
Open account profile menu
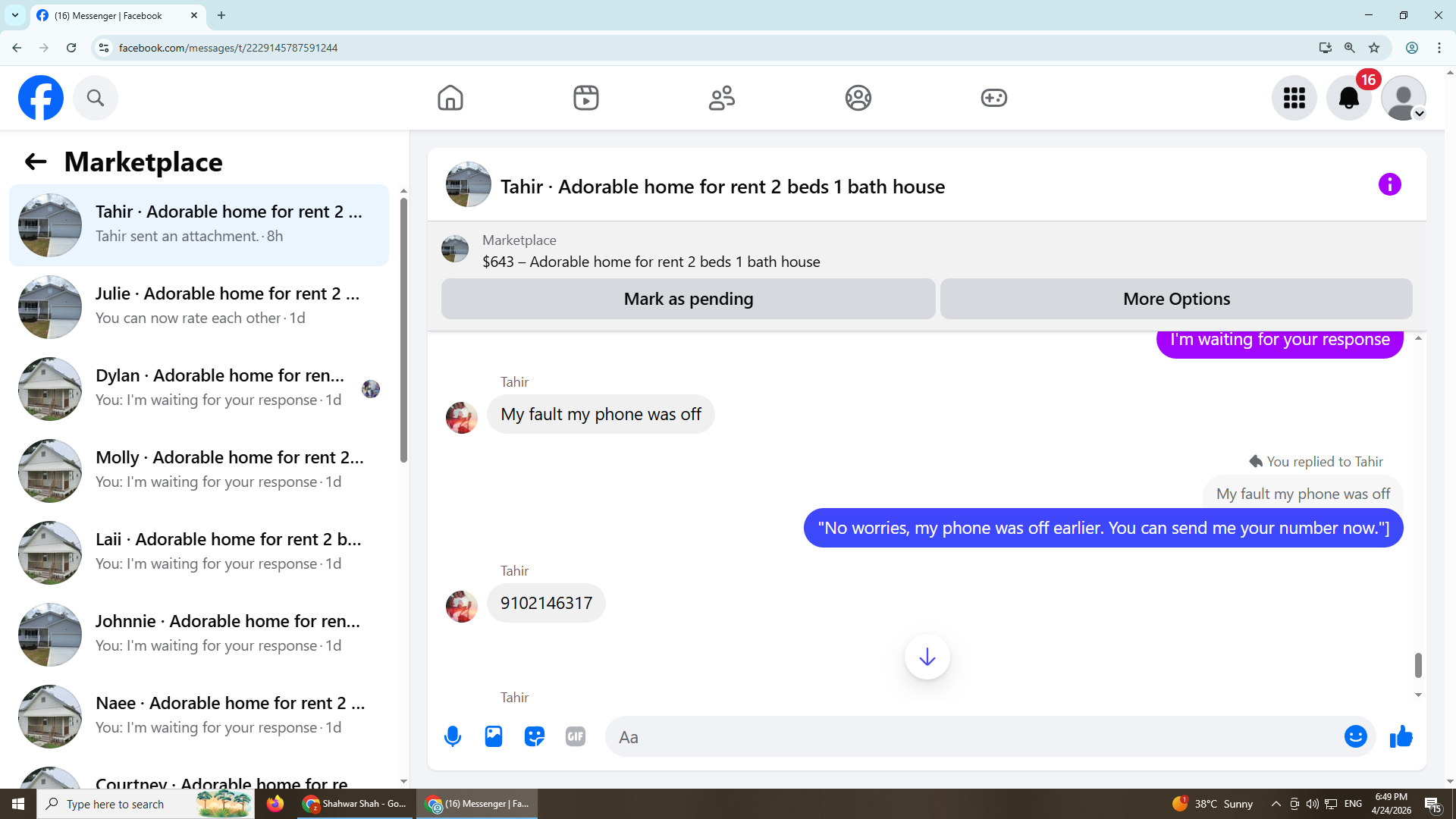(x=1404, y=98)
